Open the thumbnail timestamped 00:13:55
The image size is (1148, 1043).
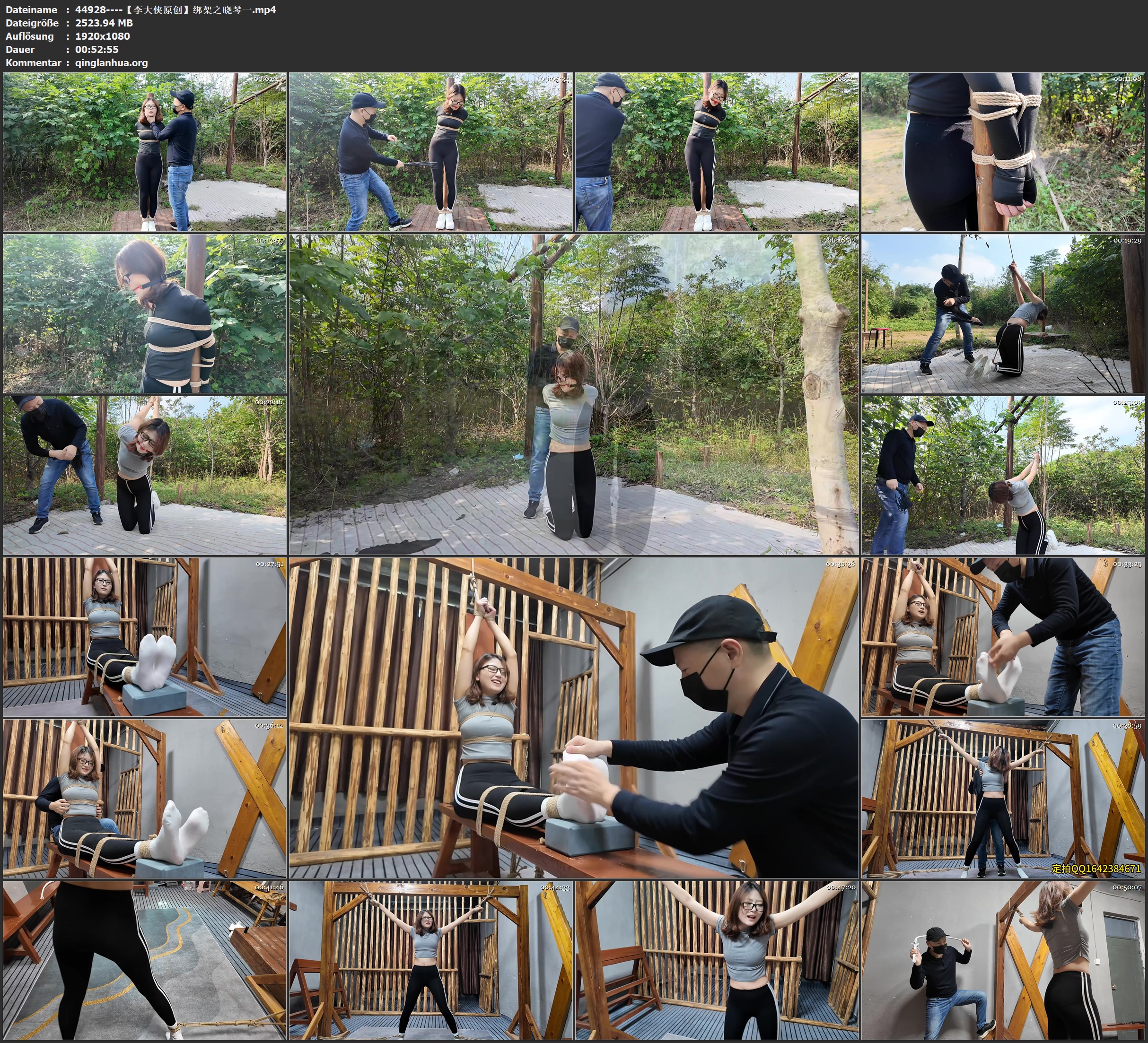pos(145,313)
